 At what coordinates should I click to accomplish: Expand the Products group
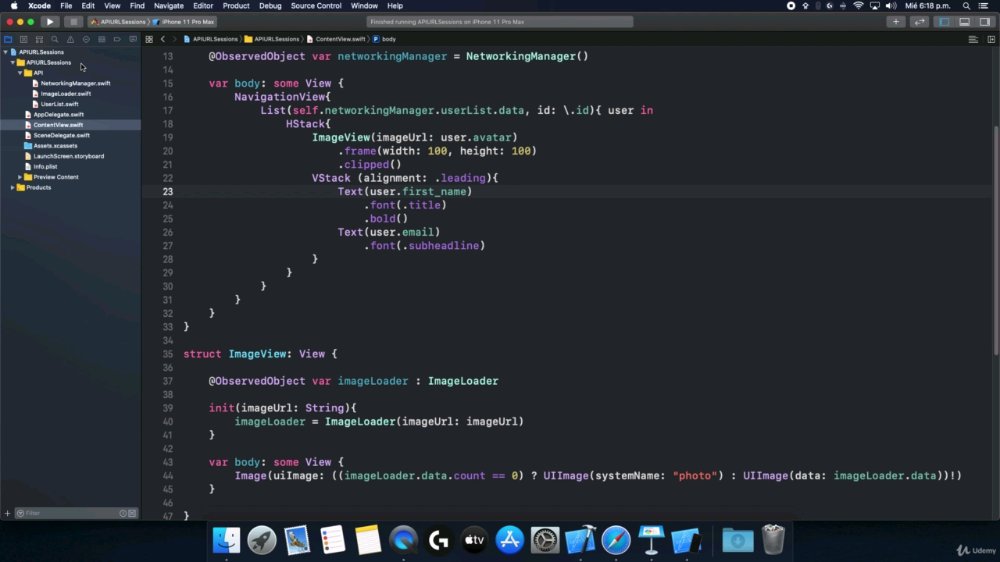point(13,188)
